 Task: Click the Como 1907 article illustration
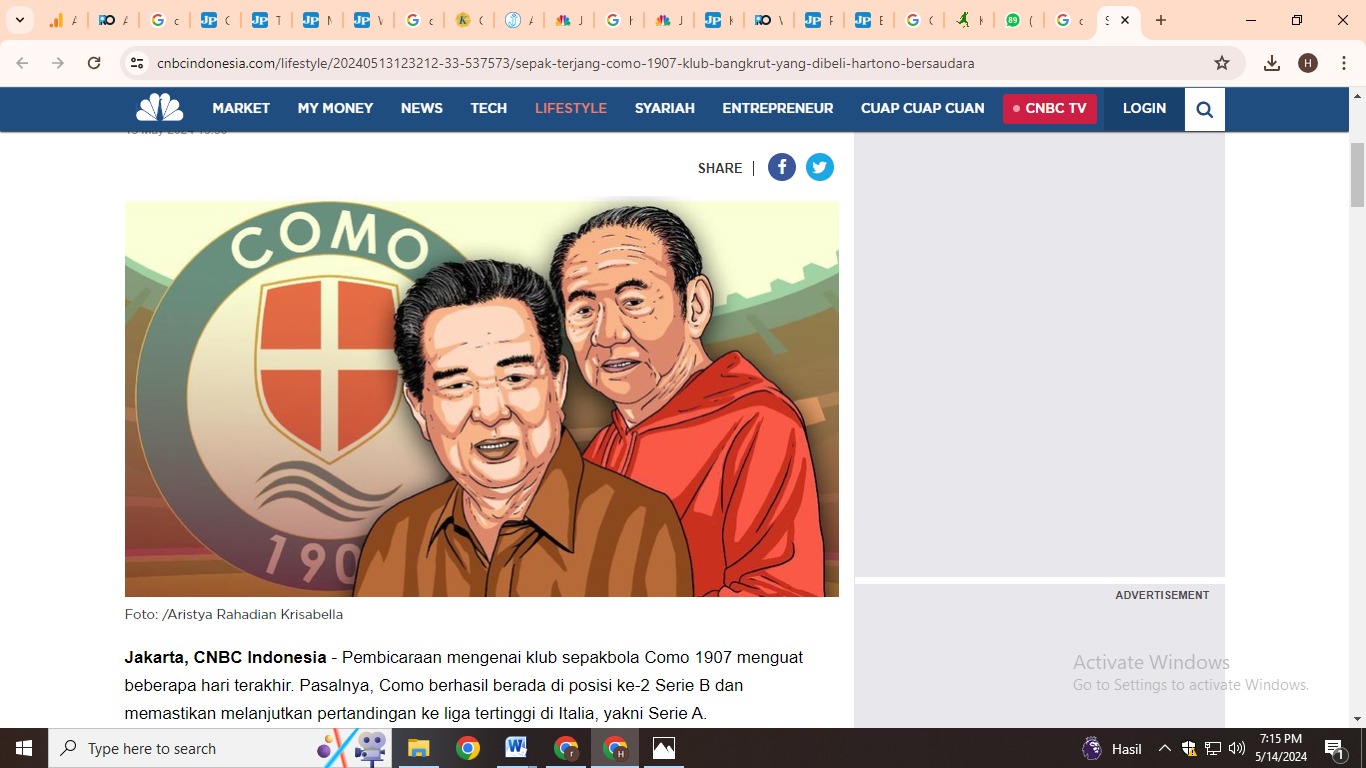click(481, 398)
